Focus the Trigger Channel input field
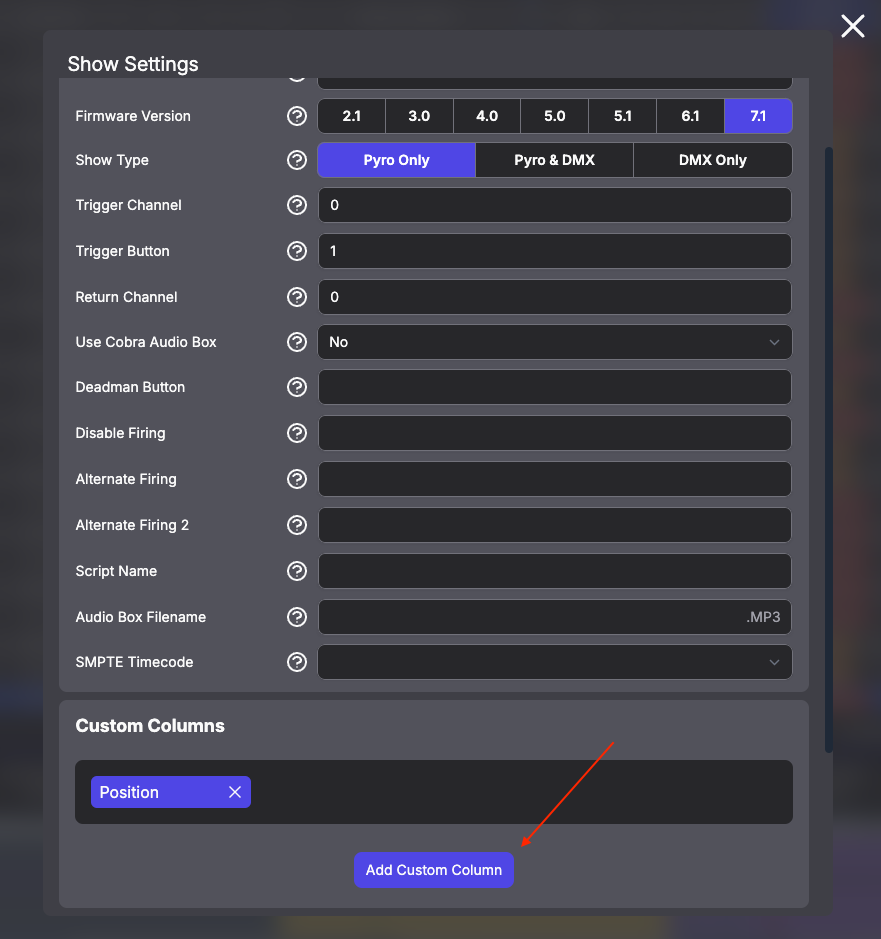881x939 pixels. [555, 205]
